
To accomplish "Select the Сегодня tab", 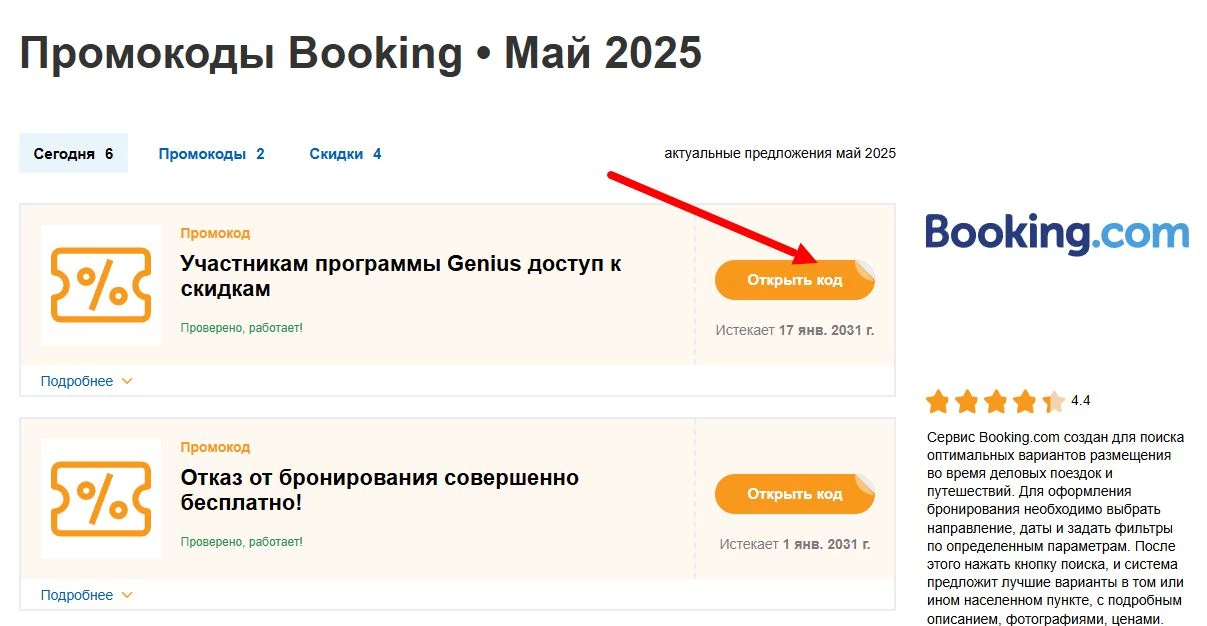I will (x=73, y=153).
